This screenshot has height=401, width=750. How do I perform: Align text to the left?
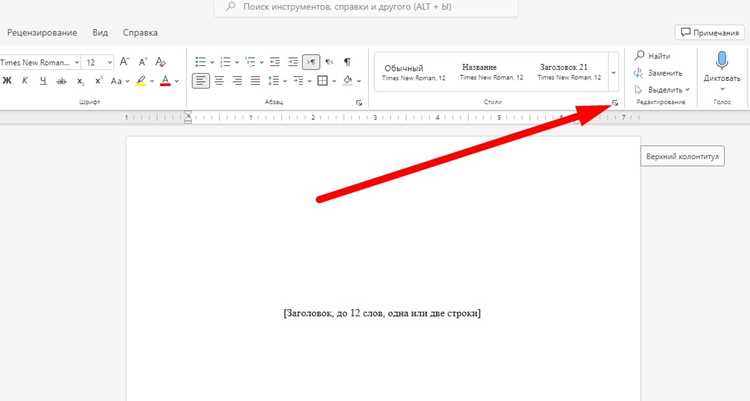(x=201, y=81)
